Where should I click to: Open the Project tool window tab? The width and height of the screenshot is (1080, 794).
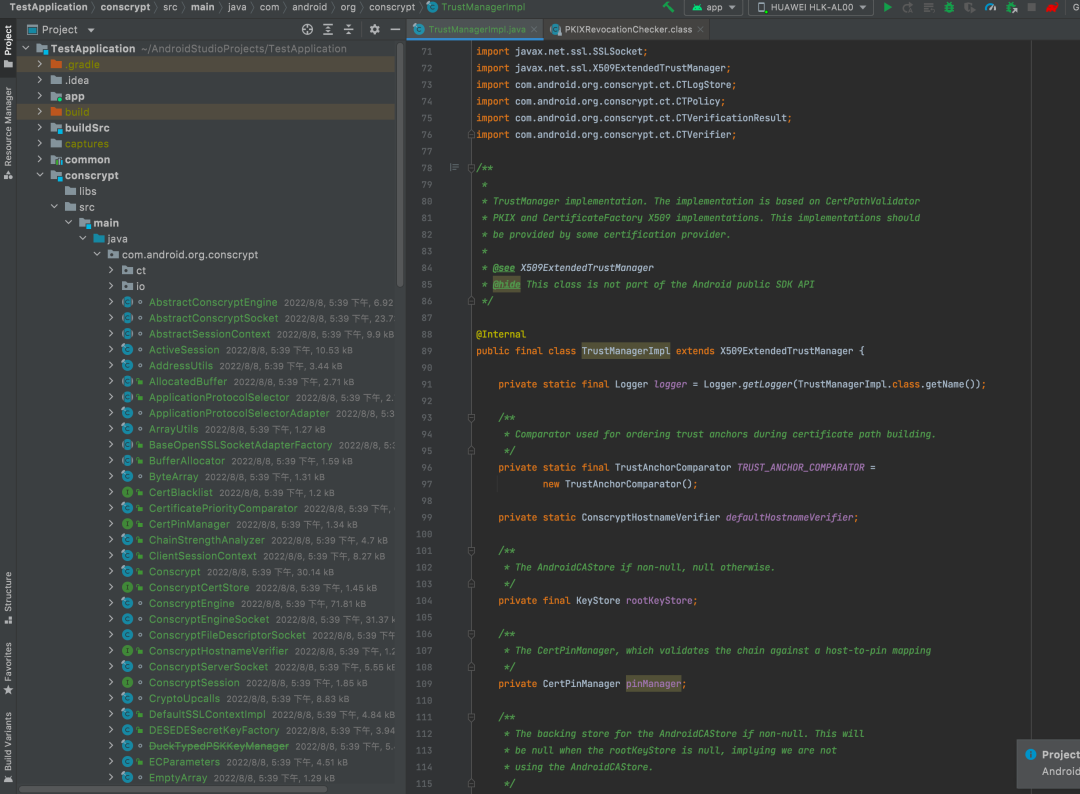(x=8, y=46)
